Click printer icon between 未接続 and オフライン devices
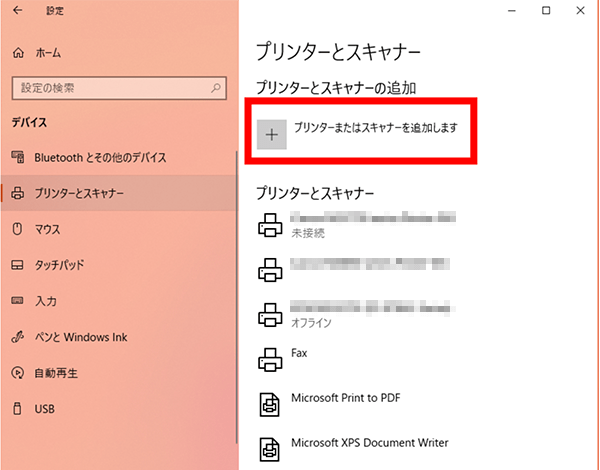This screenshot has height=470, width=600. [x=270, y=270]
